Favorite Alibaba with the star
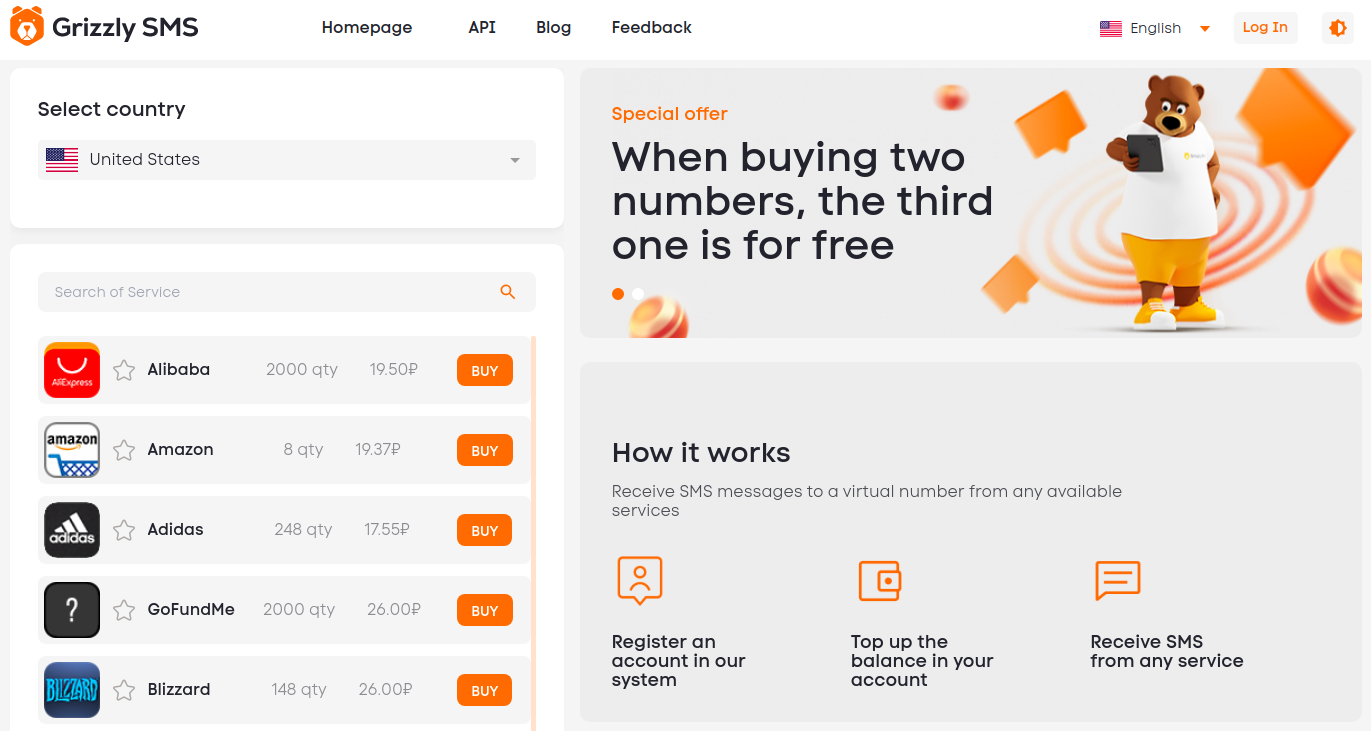 [124, 370]
